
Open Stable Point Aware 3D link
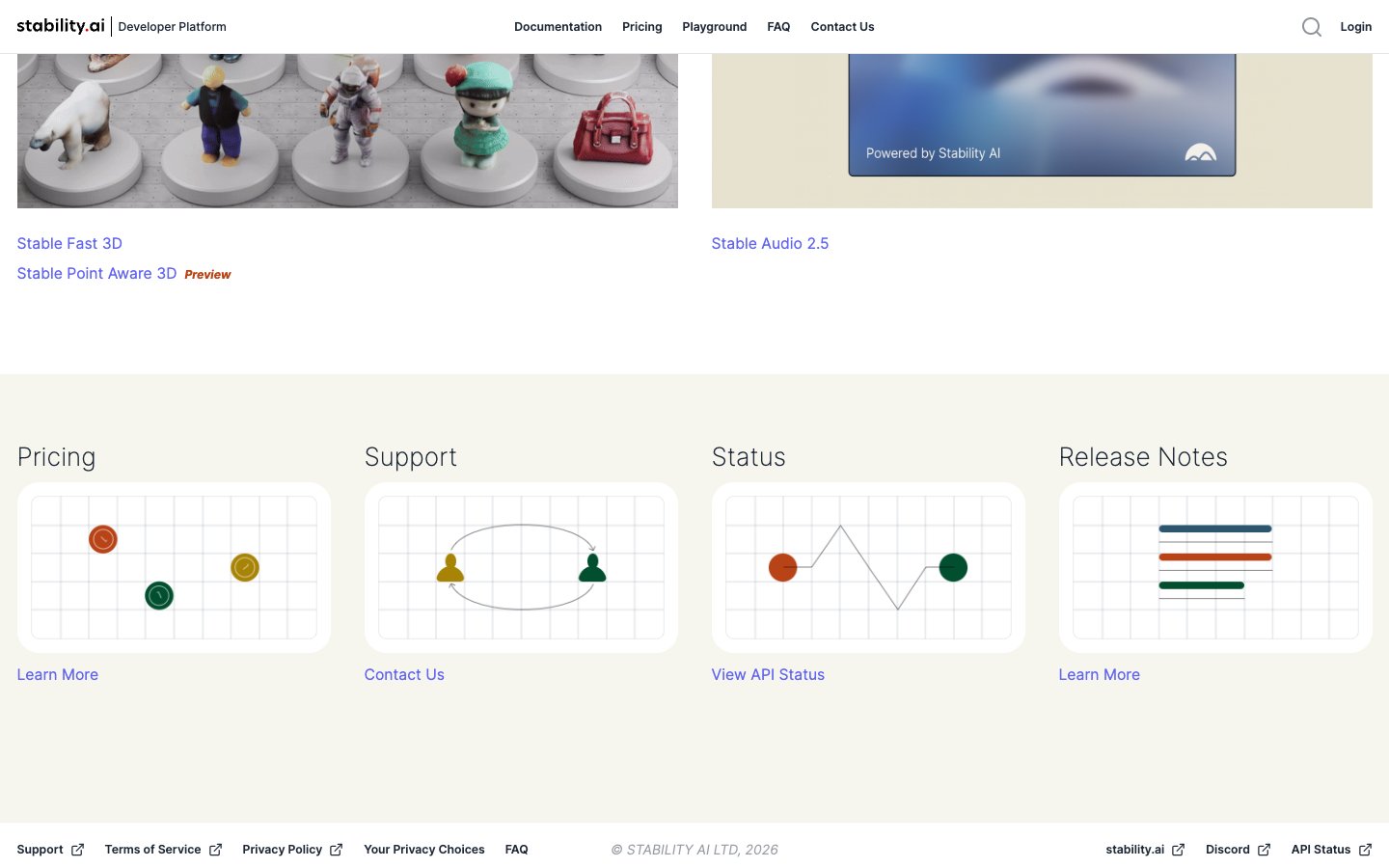[96, 274]
